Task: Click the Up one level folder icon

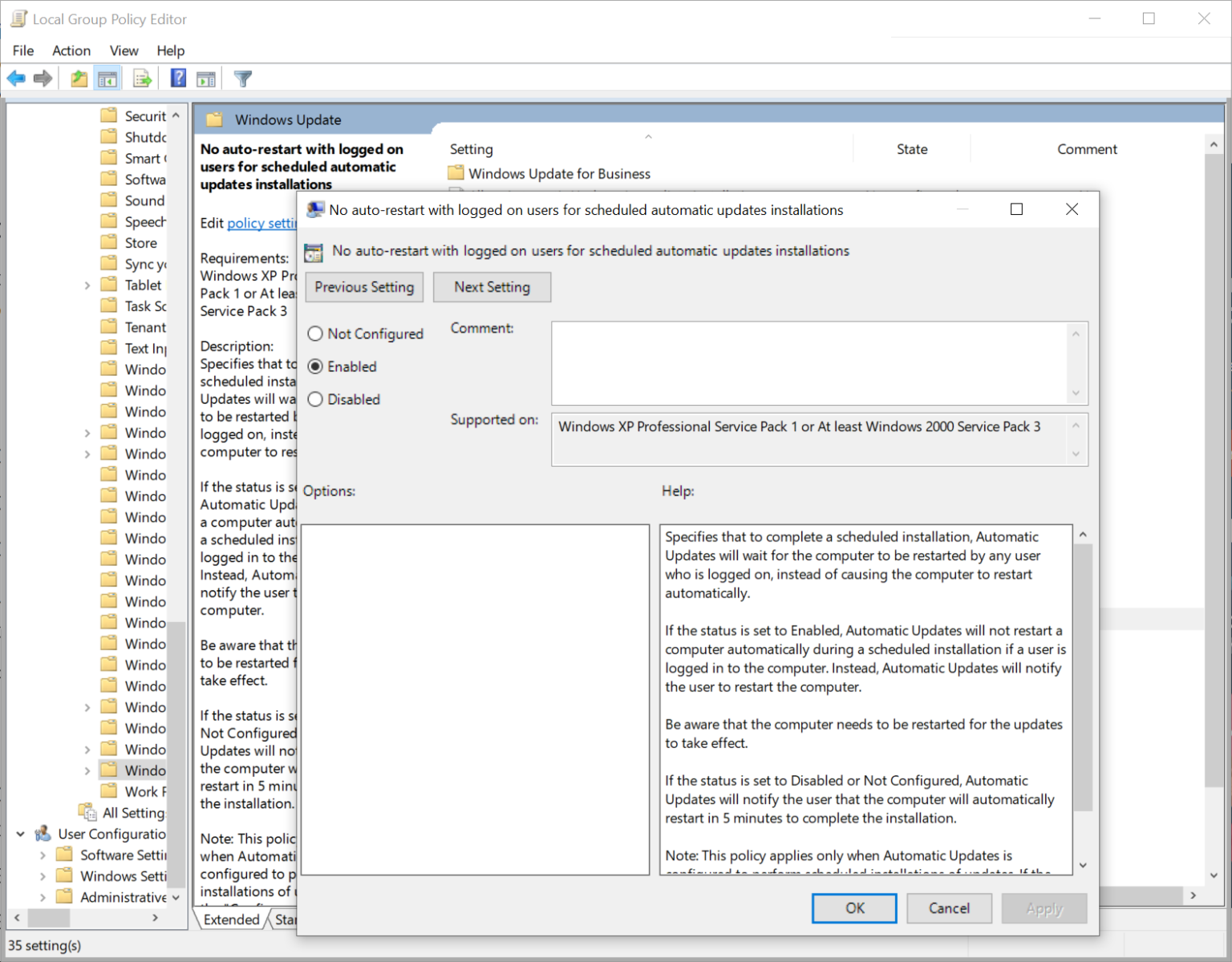Action: point(79,79)
